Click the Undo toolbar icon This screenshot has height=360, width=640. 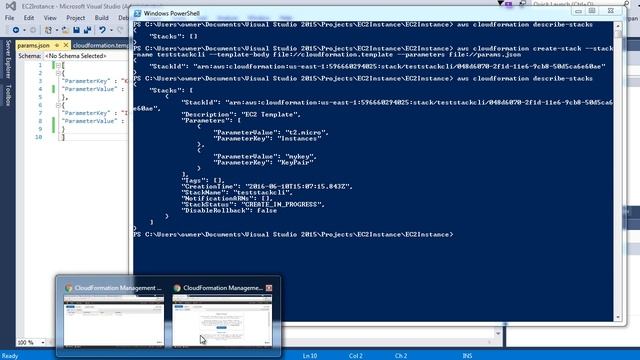[x=102, y=30]
